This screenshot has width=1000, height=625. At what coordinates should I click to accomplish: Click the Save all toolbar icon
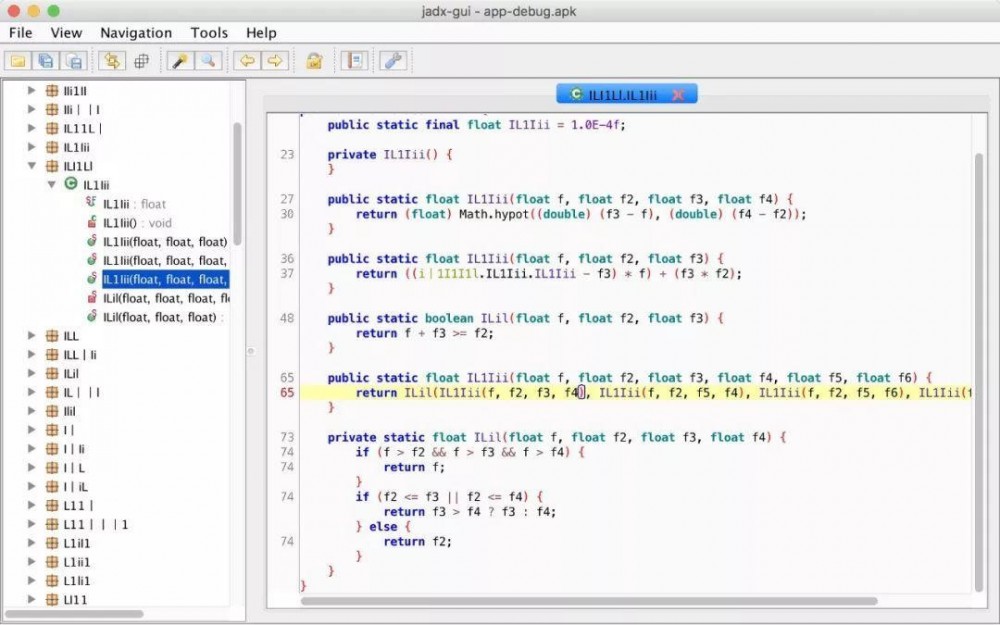click(46, 61)
